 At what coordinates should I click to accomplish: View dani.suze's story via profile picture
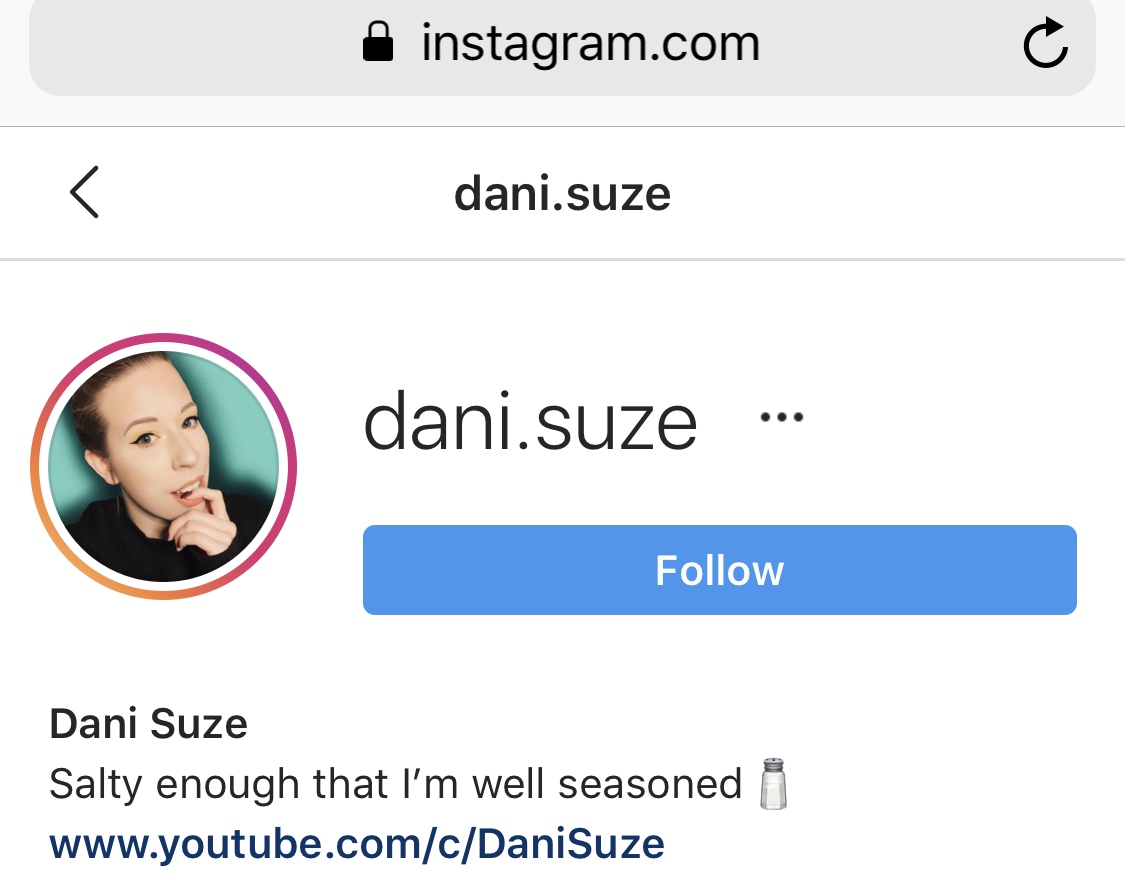coord(164,466)
